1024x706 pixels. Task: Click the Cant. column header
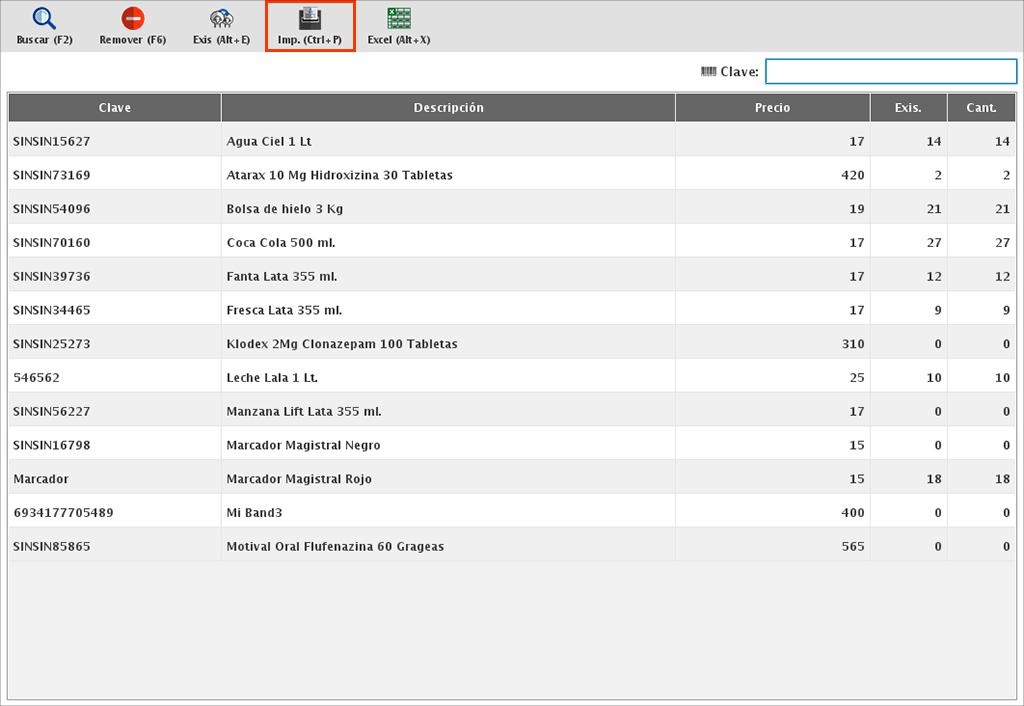(x=981, y=108)
